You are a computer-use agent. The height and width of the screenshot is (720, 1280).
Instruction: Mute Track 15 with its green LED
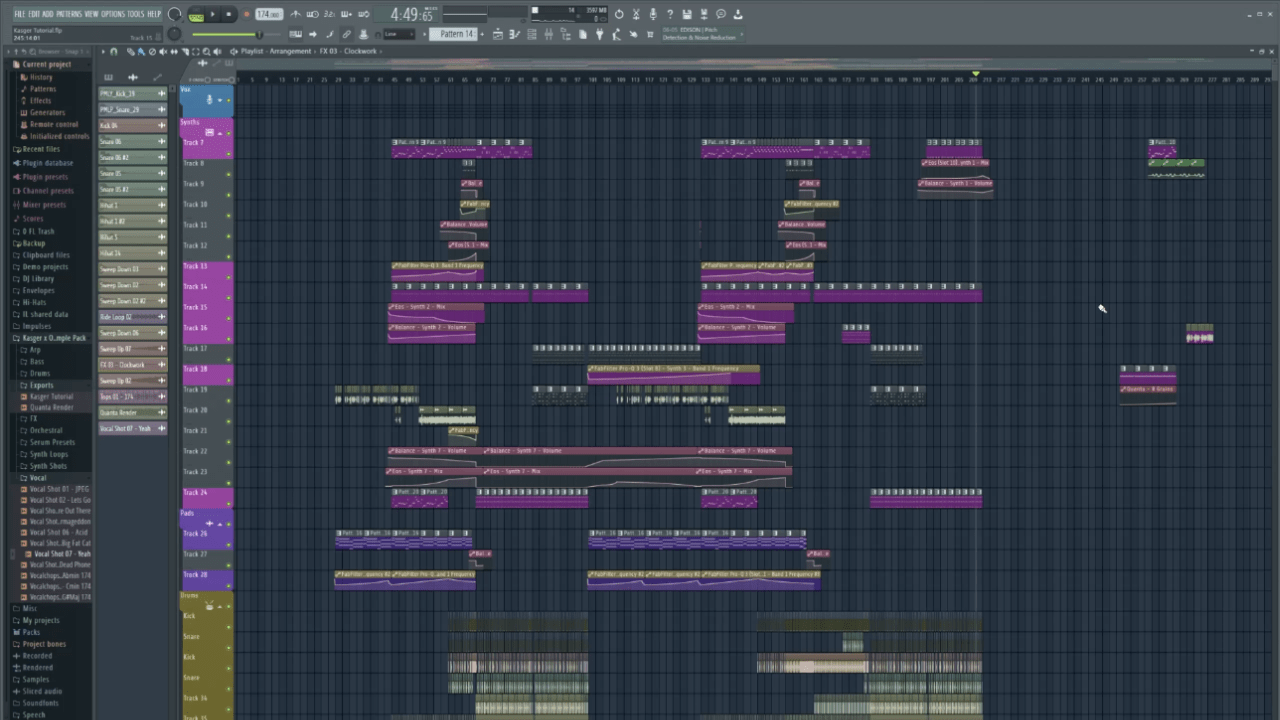click(x=228, y=318)
